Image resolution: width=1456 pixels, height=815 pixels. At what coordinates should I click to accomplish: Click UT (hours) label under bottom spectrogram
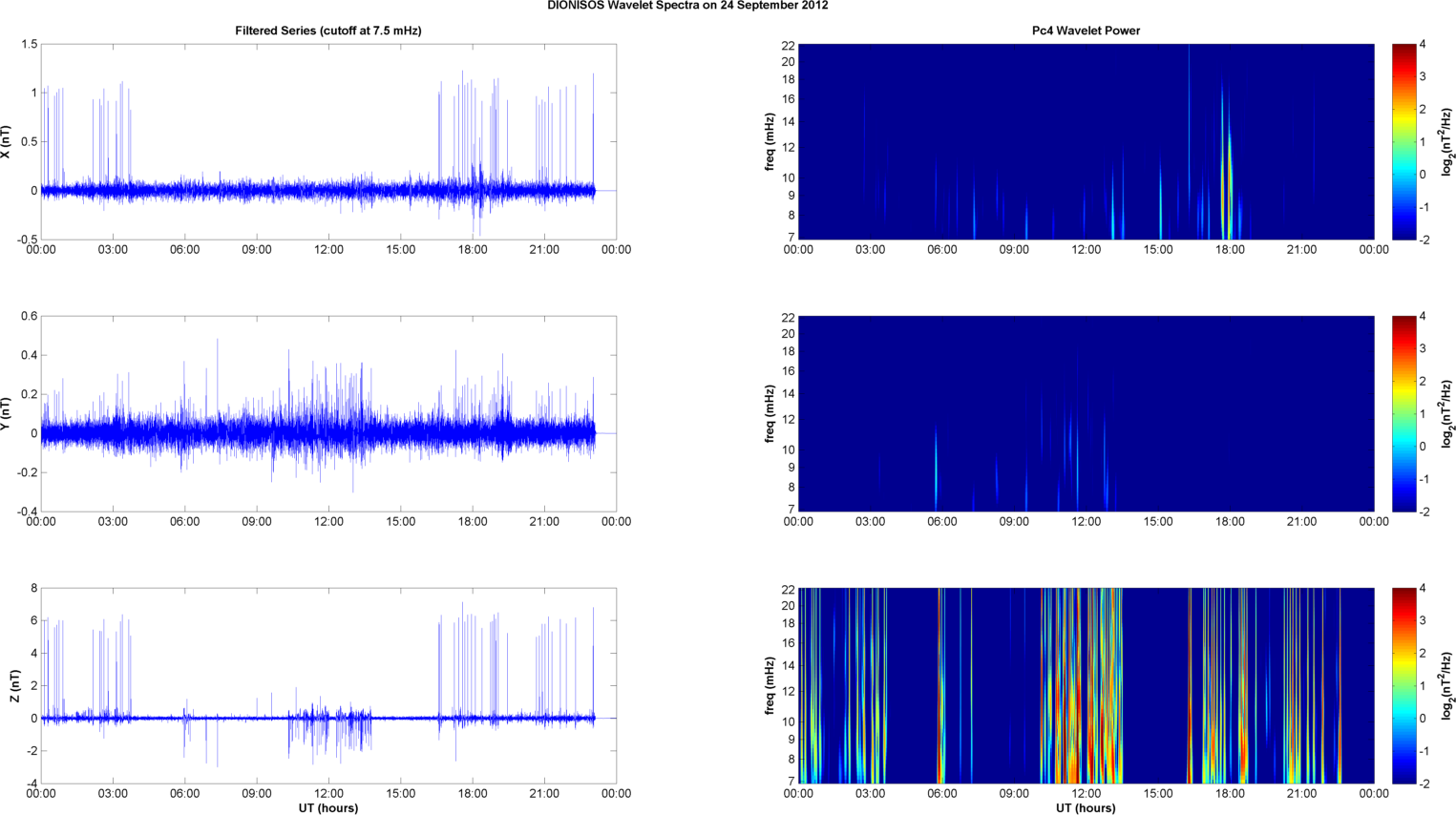pos(1086,807)
